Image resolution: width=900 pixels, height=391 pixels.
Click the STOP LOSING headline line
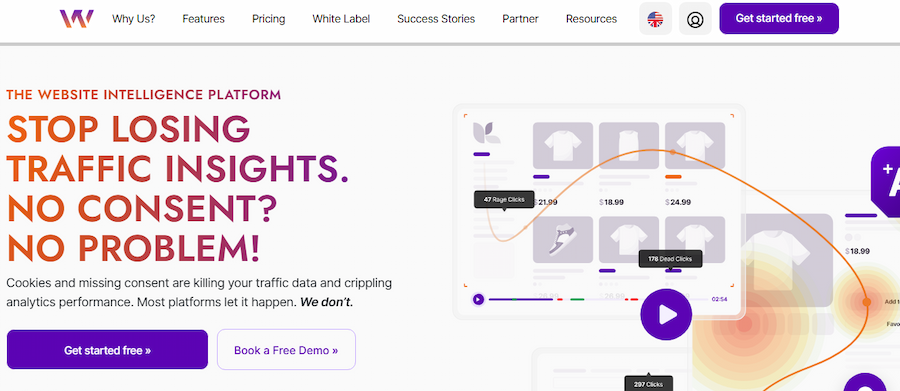(129, 129)
